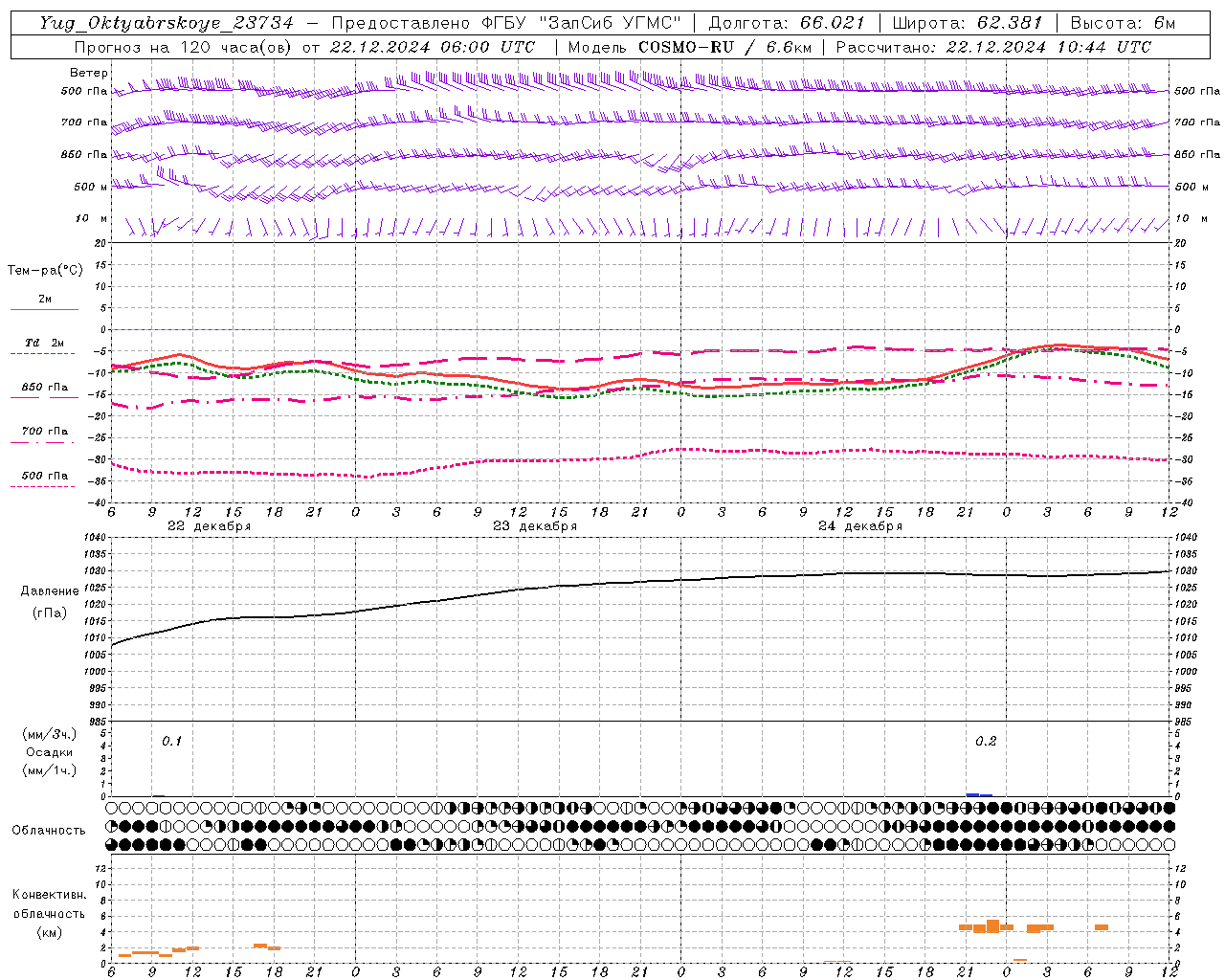Select the forecast header Прогноз на 120 часа(ов)
Image resolution: width=1225 pixels, height=980 pixels.
[182, 47]
